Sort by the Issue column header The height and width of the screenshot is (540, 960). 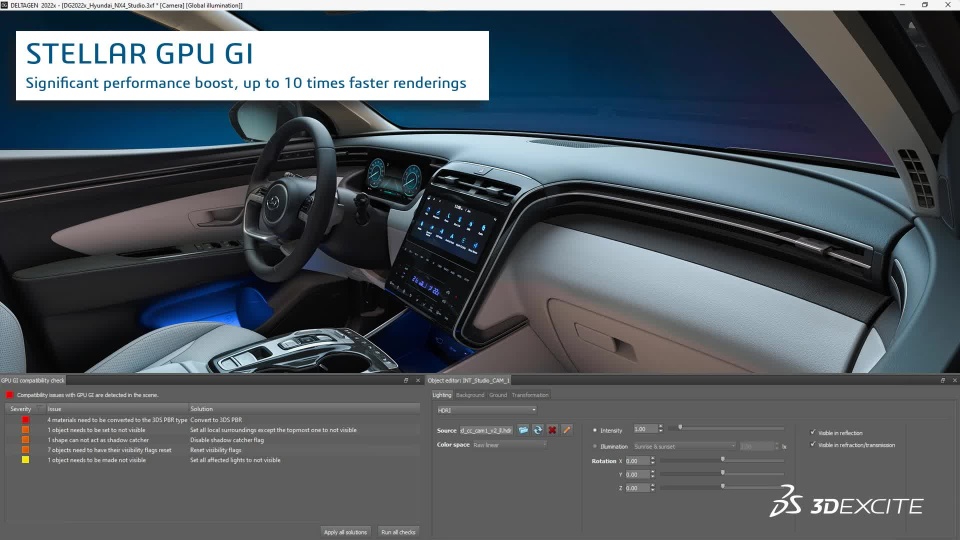click(x=116, y=408)
